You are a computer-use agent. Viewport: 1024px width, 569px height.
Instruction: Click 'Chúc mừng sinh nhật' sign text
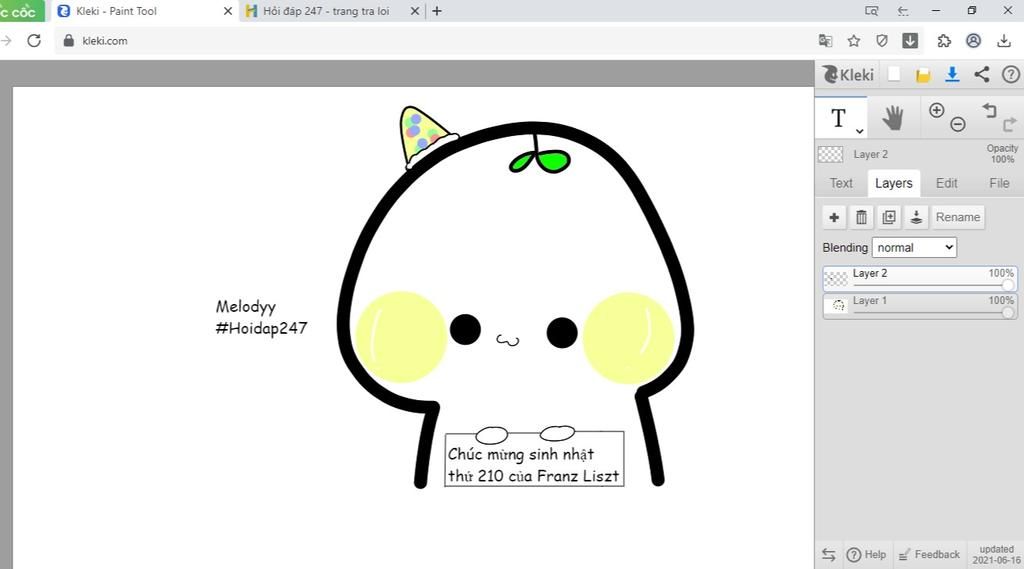[521, 454]
